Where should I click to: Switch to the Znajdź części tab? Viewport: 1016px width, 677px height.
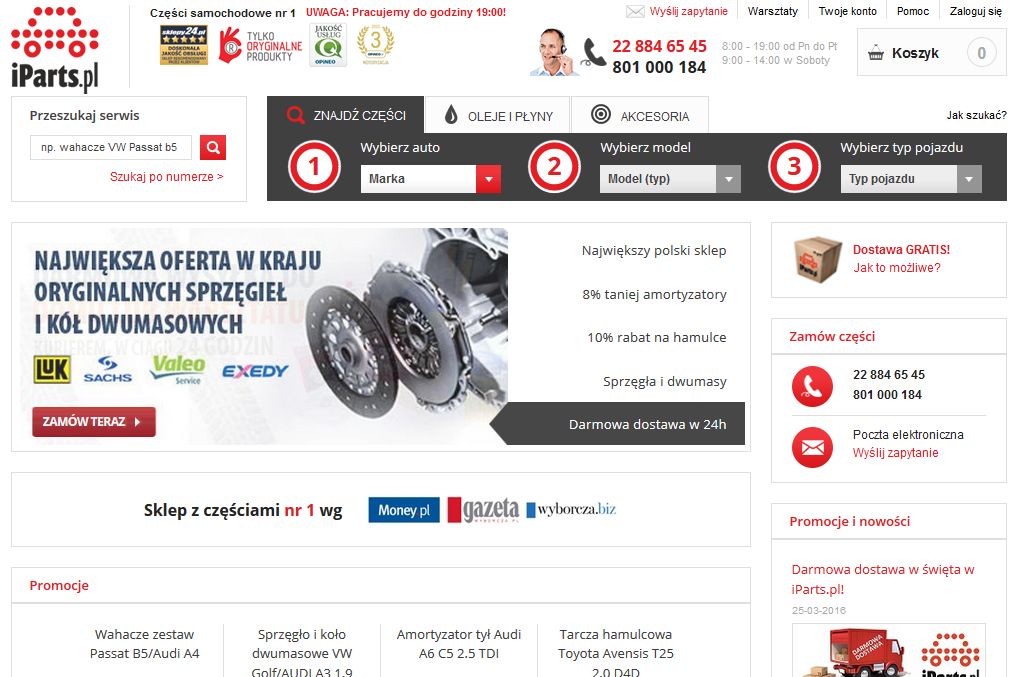345,115
